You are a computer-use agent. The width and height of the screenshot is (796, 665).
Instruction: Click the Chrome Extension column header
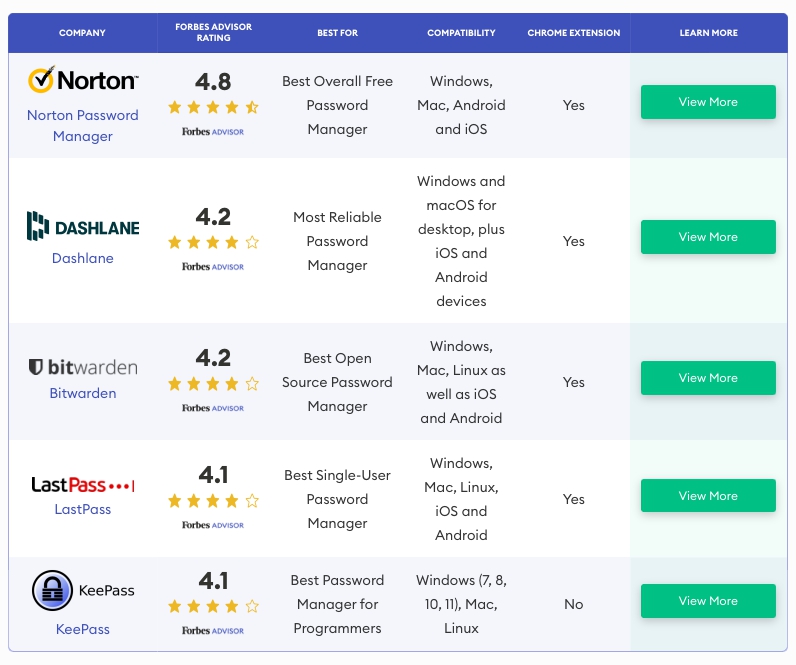(x=573, y=33)
